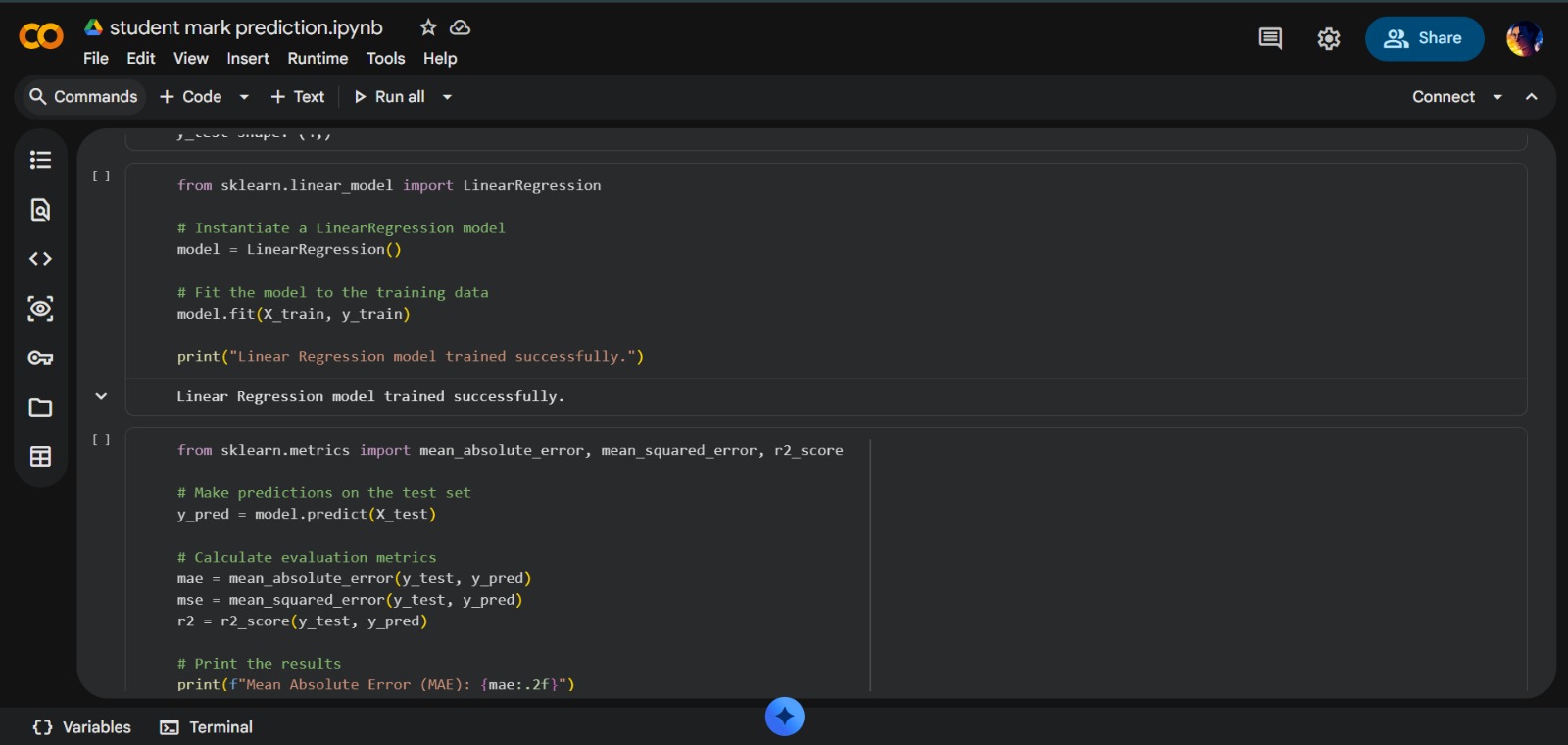This screenshot has height=745, width=1568.
Task: Open the comments panel icon
Action: pyautogui.click(x=1270, y=39)
